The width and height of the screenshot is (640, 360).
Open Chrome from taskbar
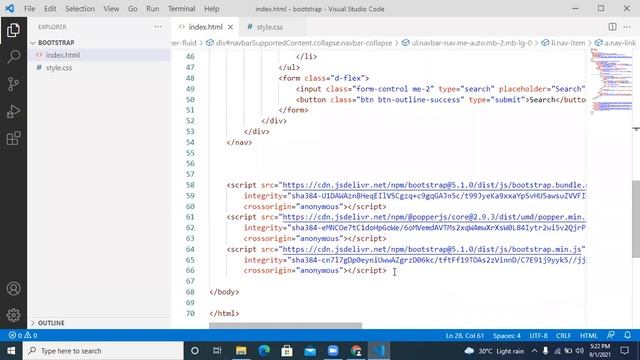pos(356,351)
